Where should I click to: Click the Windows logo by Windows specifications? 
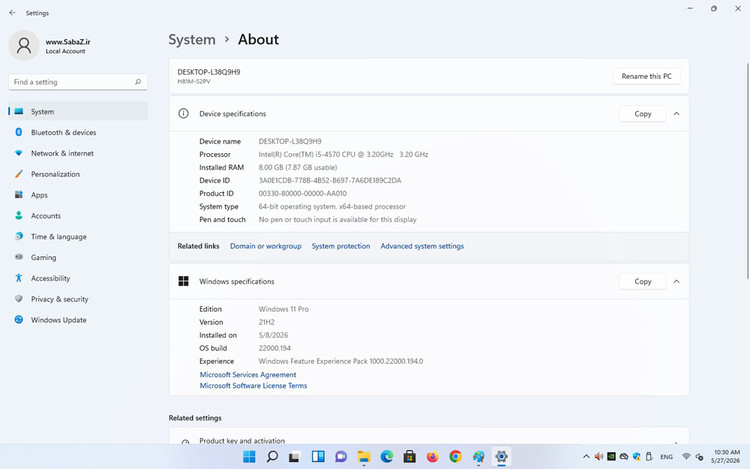click(183, 281)
